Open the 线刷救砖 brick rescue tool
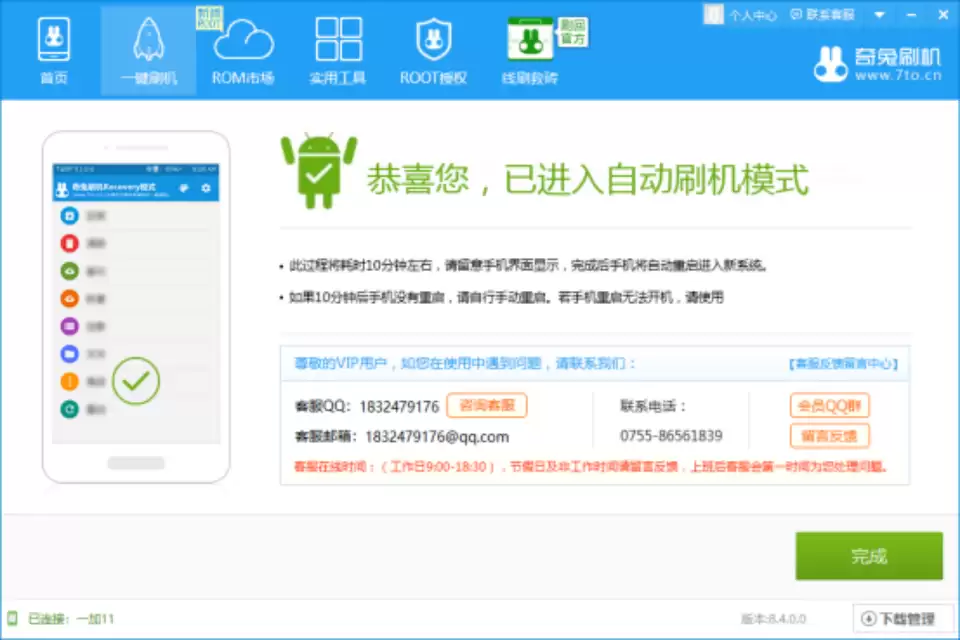The image size is (960, 640). click(x=528, y=48)
